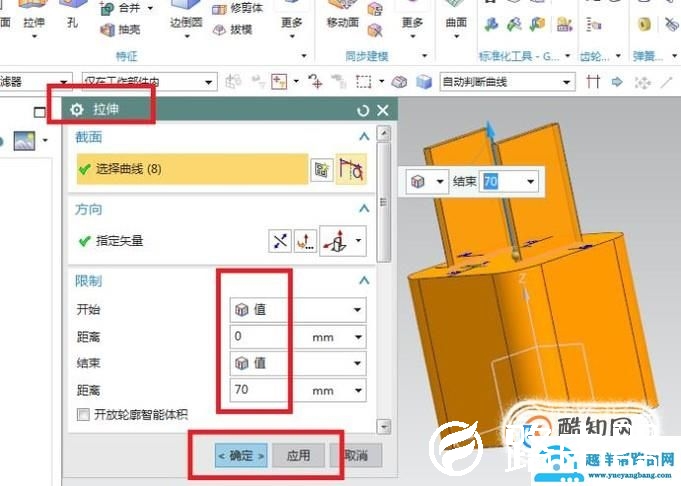Enable the 开放轮廓智能体积 checkbox
This screenshot has width=681, height=486.
(83, 414)
